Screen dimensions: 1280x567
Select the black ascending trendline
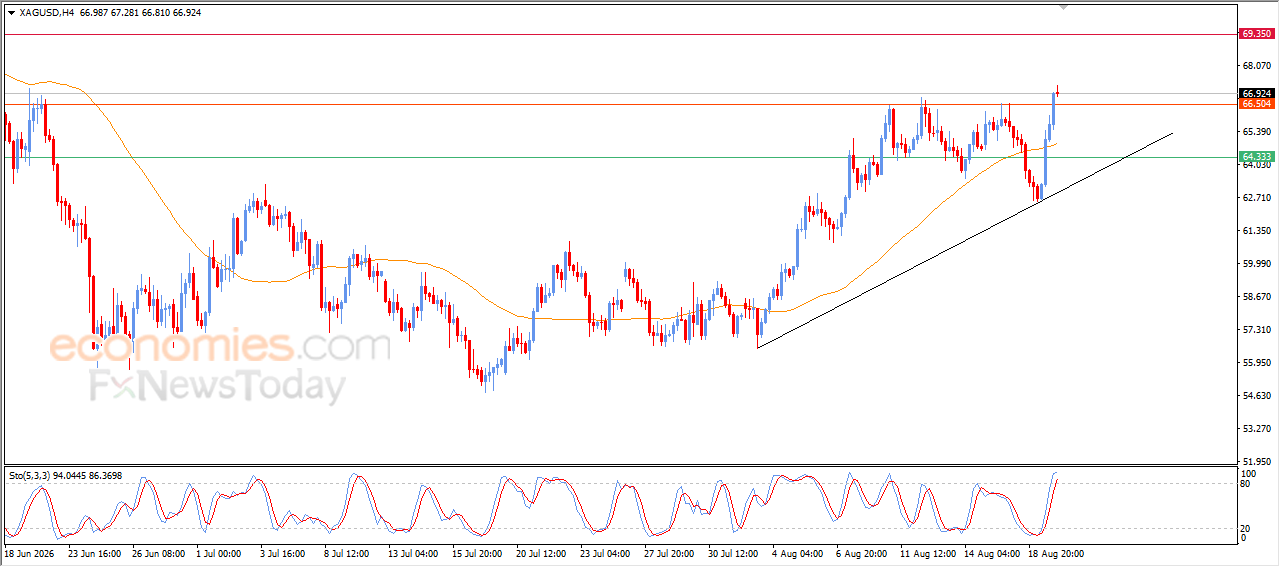pyautogui.click(x=964, y=240)
